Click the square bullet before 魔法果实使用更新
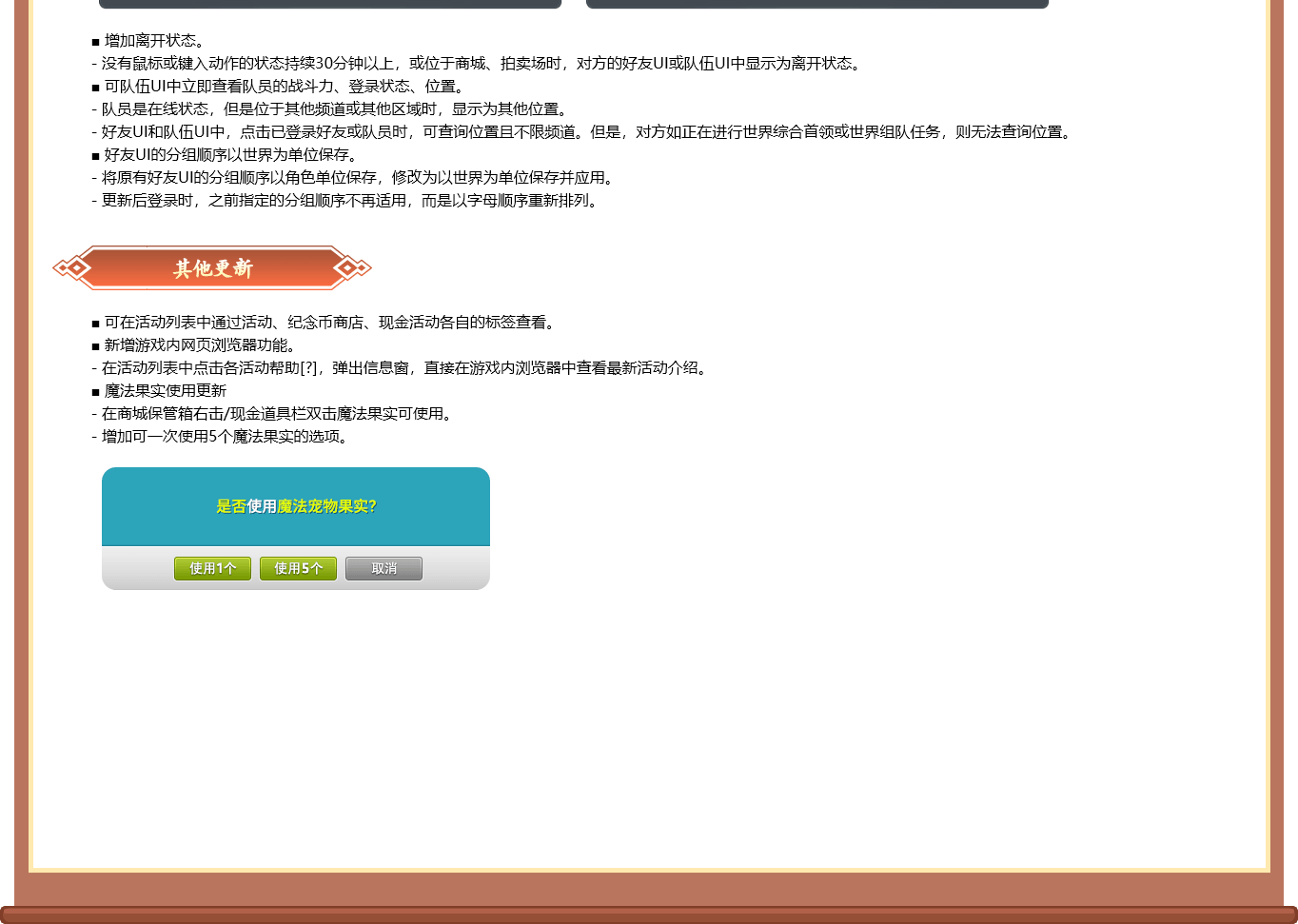1298x924 pixels. click(x=95, y=392)
